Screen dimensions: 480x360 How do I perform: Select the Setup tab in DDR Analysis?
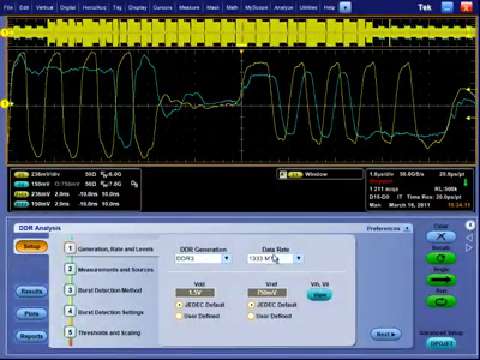32,246
